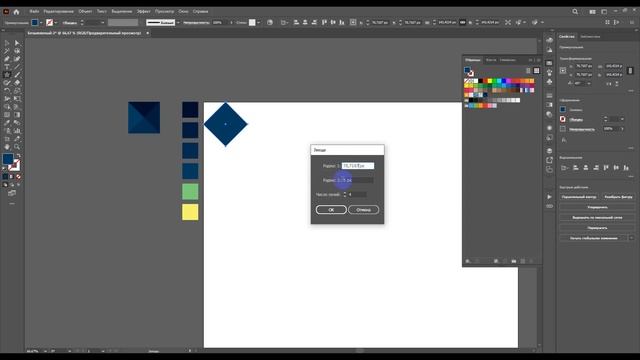
Task: Select the Eraser tool
Action: point(17,83)
